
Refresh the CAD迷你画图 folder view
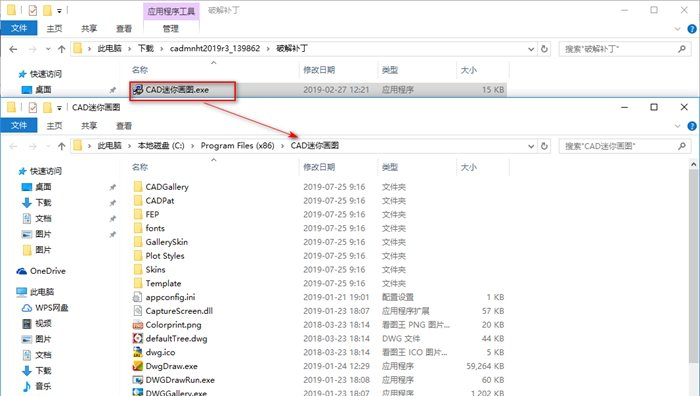pos(544,146)
